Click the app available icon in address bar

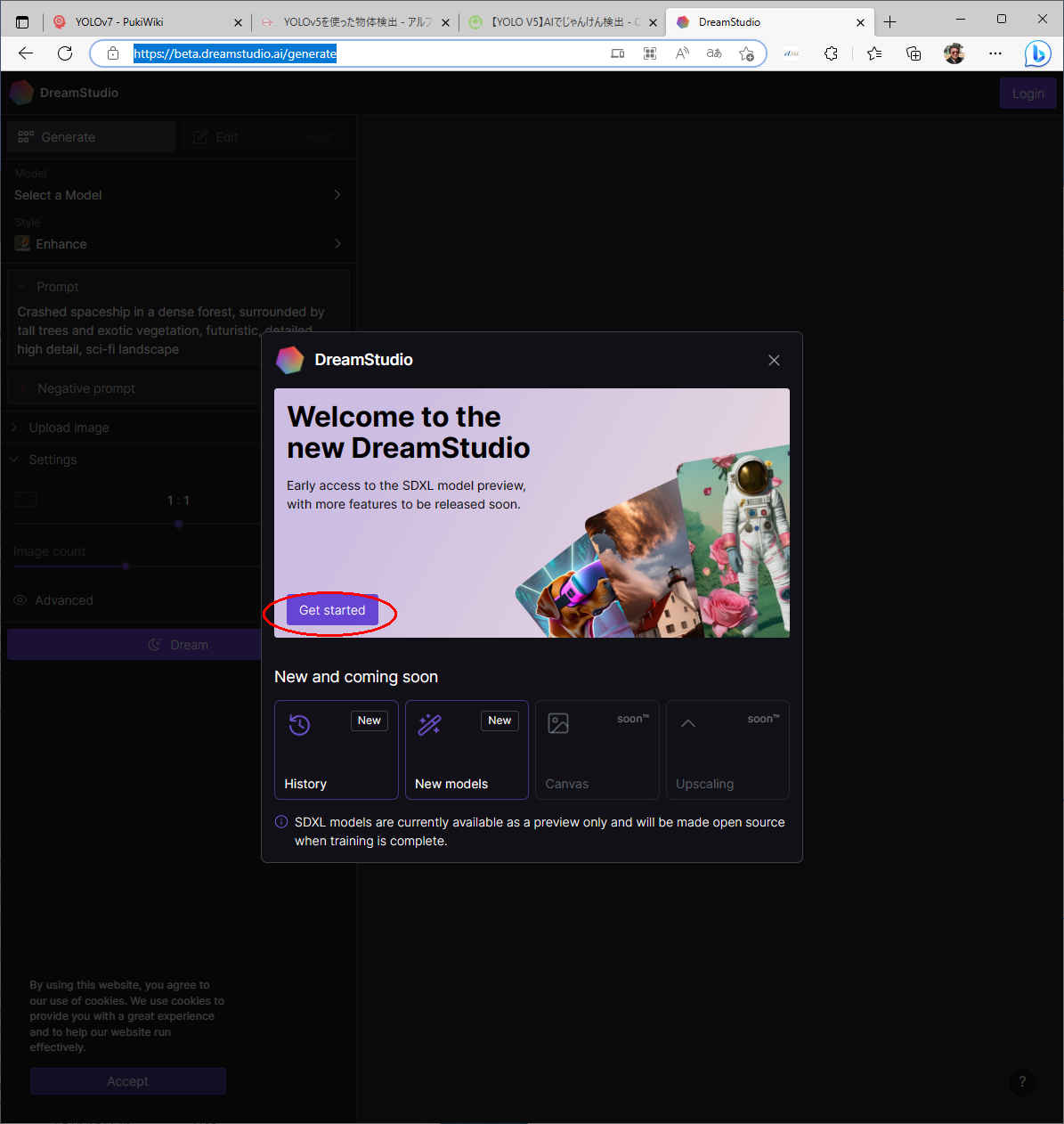tap(618, 53)
